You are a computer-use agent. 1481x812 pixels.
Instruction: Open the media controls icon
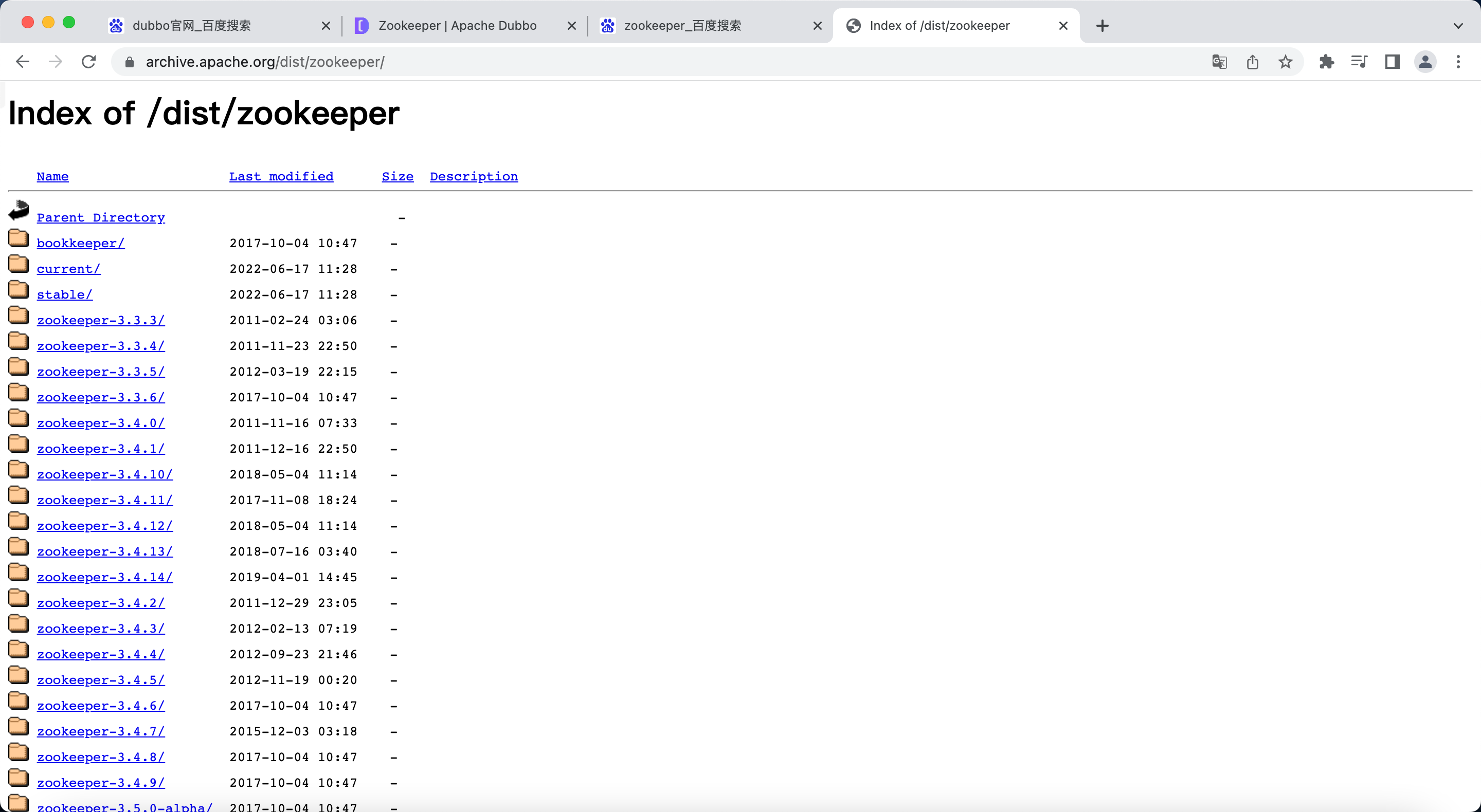(1359, 62)
